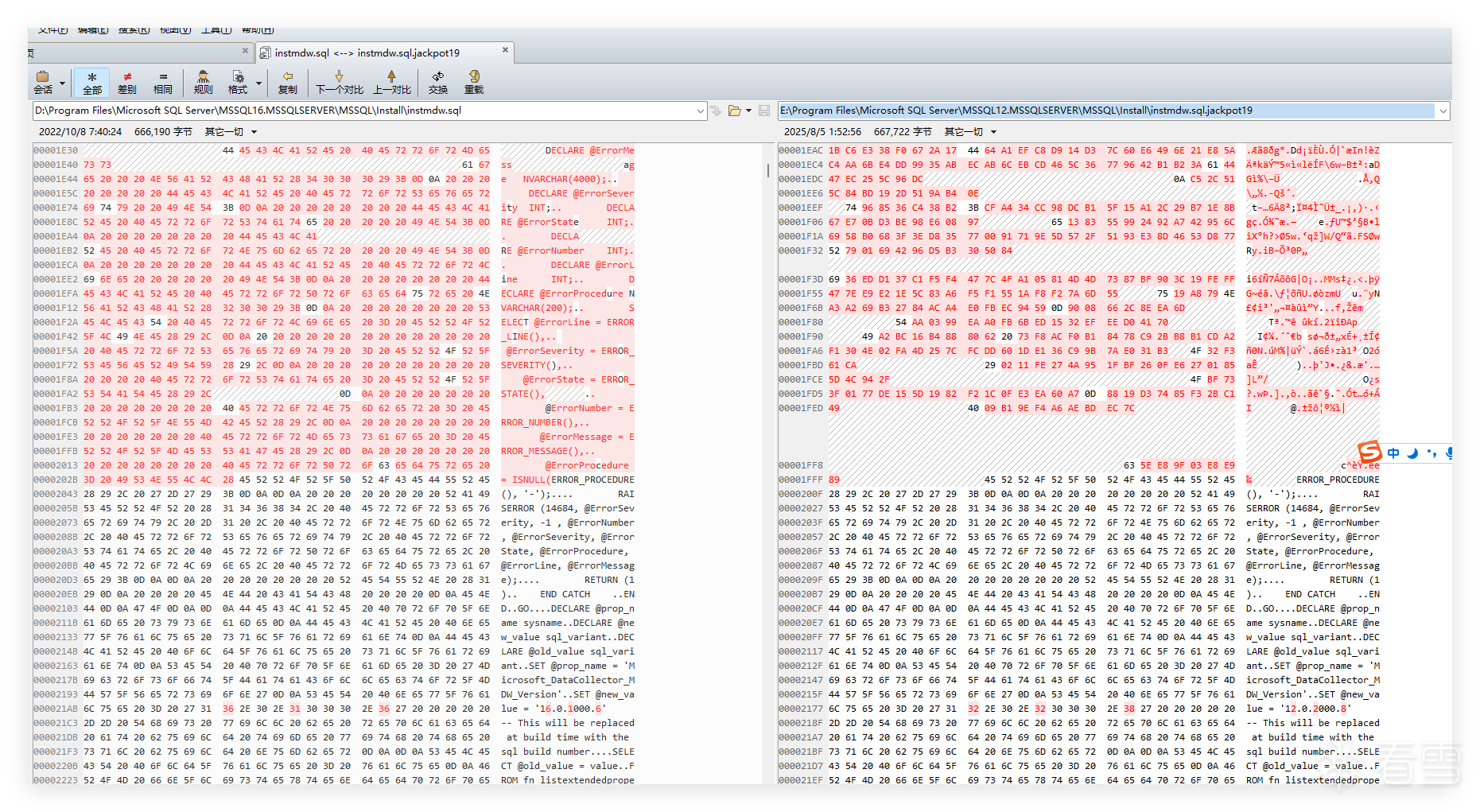This screenshot has width=1480, height=812.
Task: Click the Sogou input method S logo
Action: (x=1369, y=453)
